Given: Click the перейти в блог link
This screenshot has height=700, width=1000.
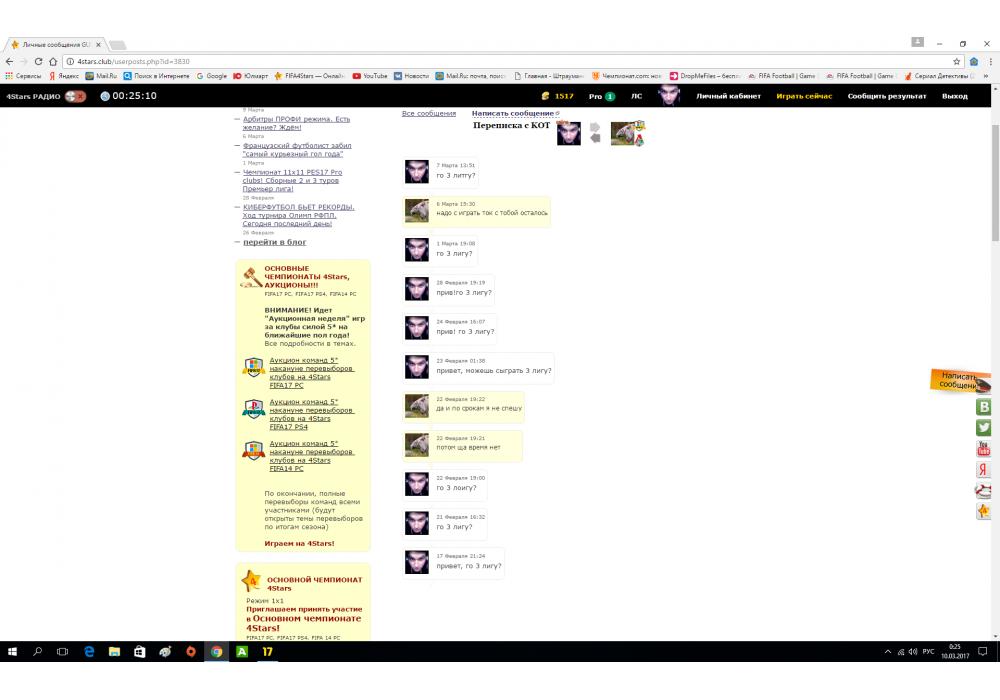Looking at the screenshot, I should (274, 242).
